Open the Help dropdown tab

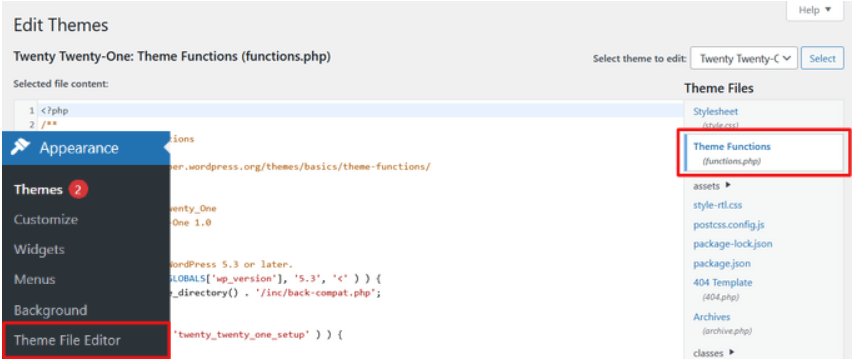pos(815,10)
